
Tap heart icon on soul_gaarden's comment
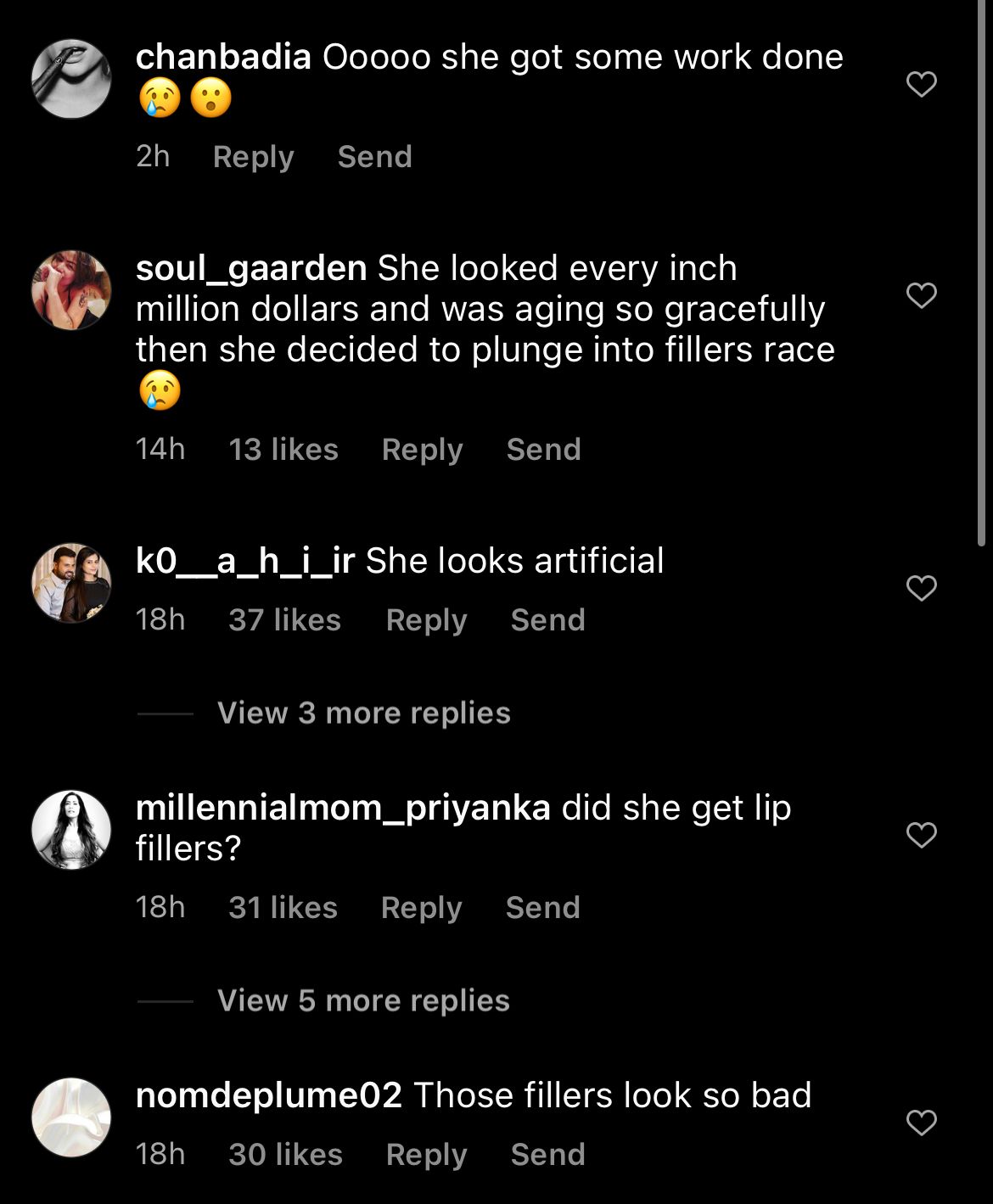[921, 295]
